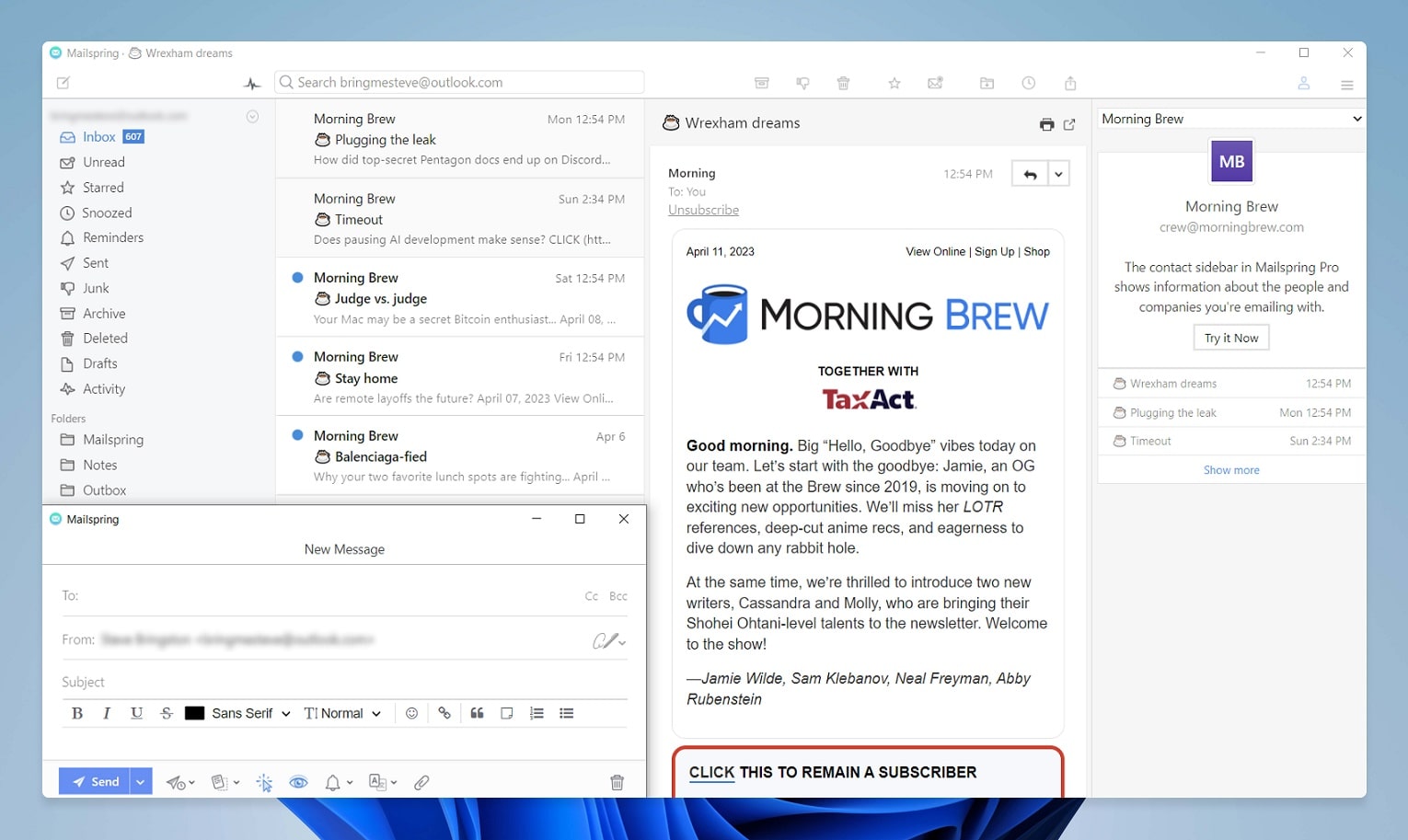Attach a file with paperclip icon
This screenshot has height=840, width=1408.
421,783
